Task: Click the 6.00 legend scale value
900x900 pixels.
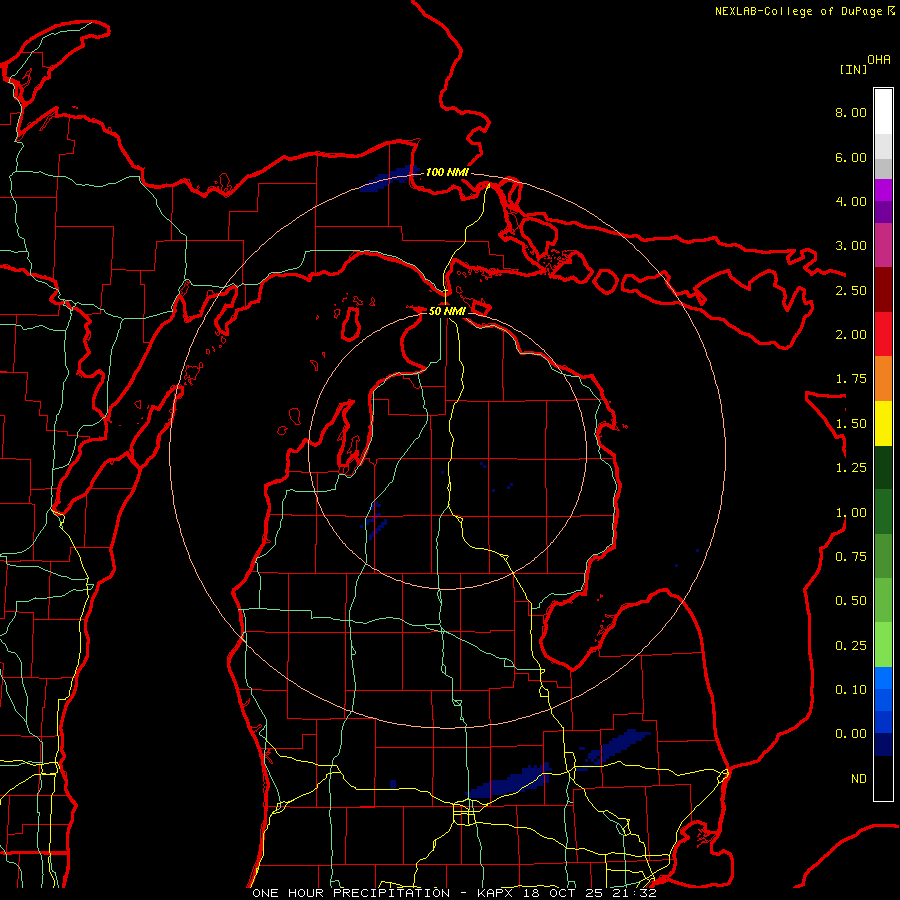Action: click(x=851, y=157)
